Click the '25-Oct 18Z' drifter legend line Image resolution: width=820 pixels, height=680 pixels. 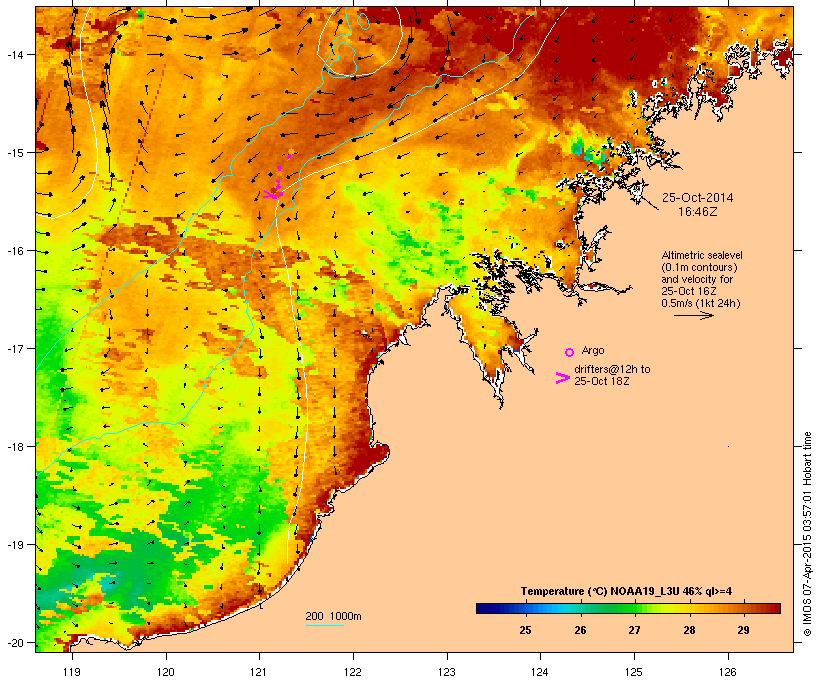click(601, 381)
